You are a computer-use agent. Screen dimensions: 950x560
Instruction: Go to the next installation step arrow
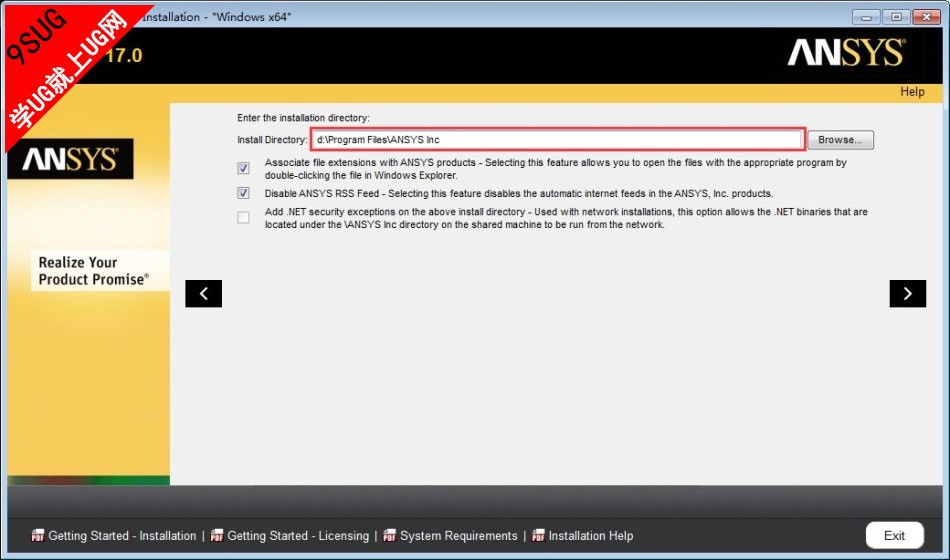click(907, 293)
